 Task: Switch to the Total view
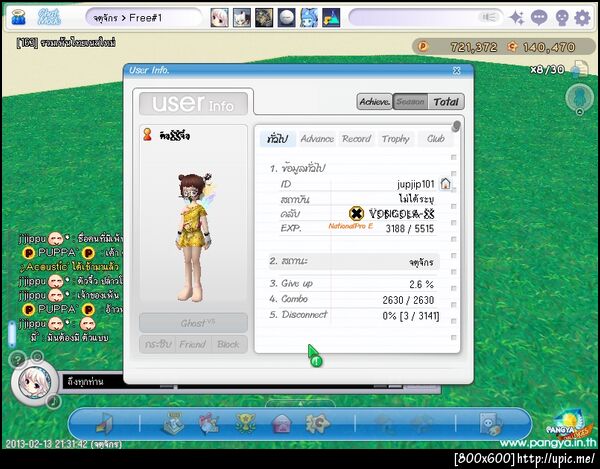[x=446, y=102]
